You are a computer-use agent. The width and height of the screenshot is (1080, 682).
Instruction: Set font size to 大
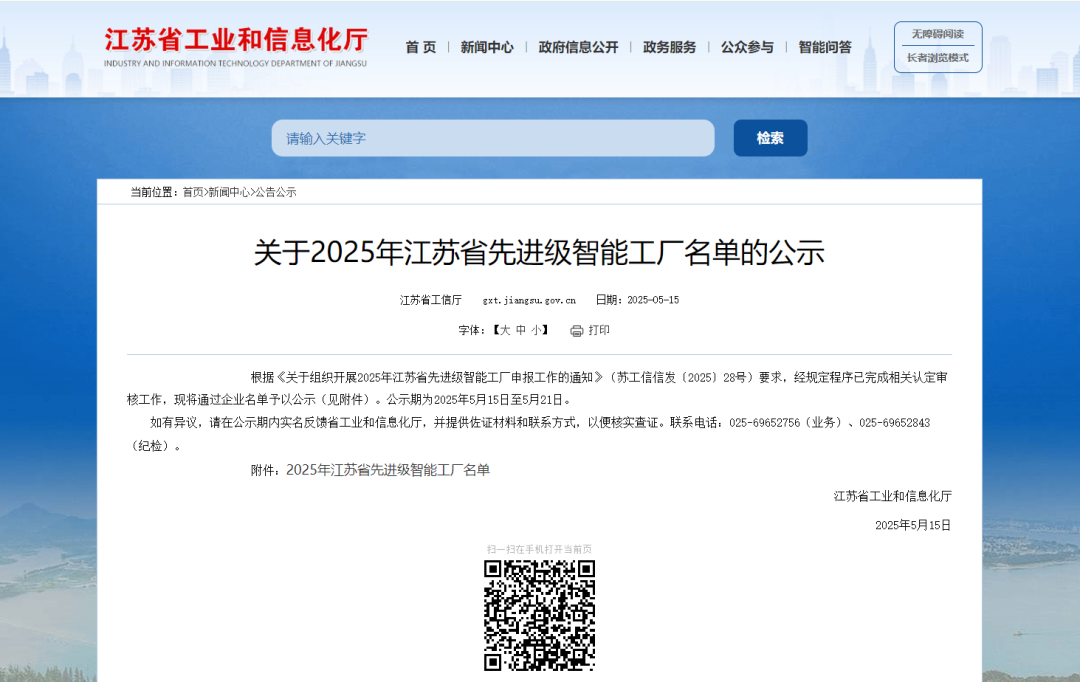(x=505, y=330)
